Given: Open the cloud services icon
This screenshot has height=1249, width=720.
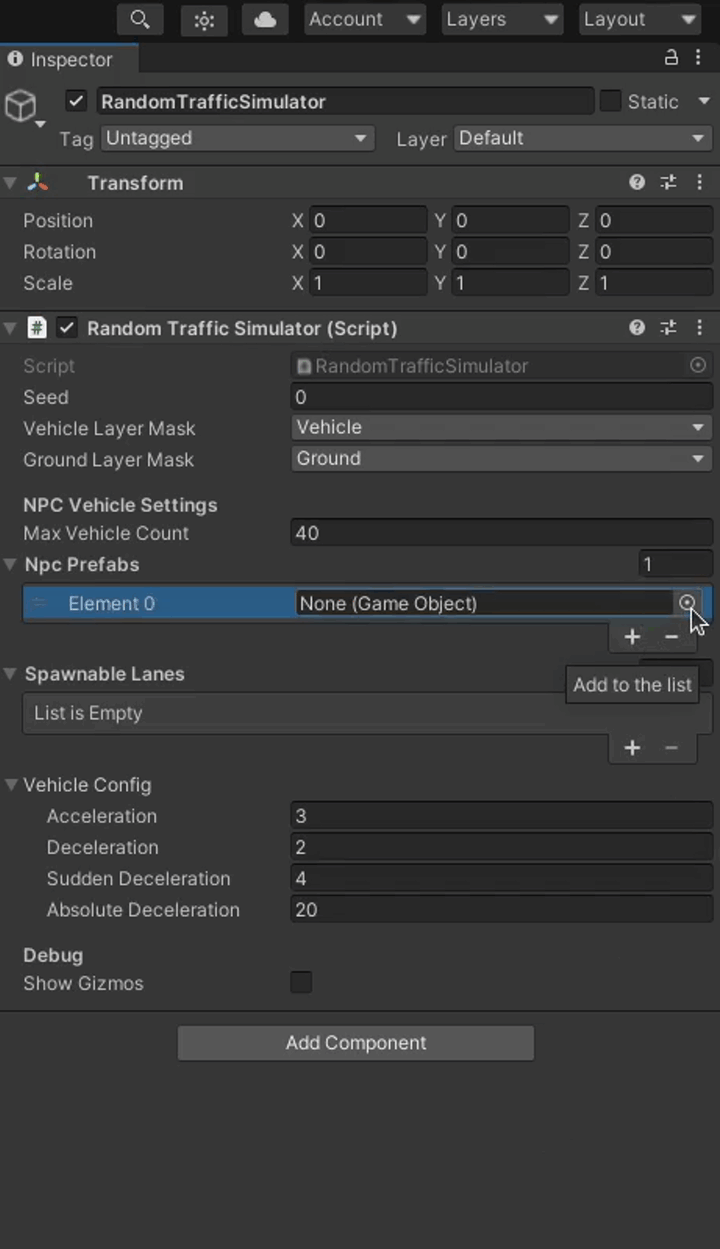Looking at the screenshot, I should pos(265,19).
